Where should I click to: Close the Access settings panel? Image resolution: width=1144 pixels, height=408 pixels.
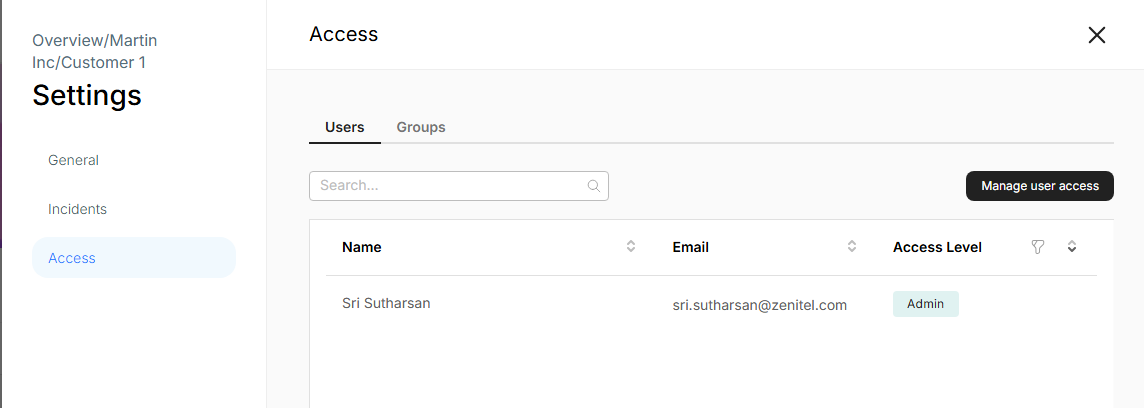click(x=1096, y=35)
